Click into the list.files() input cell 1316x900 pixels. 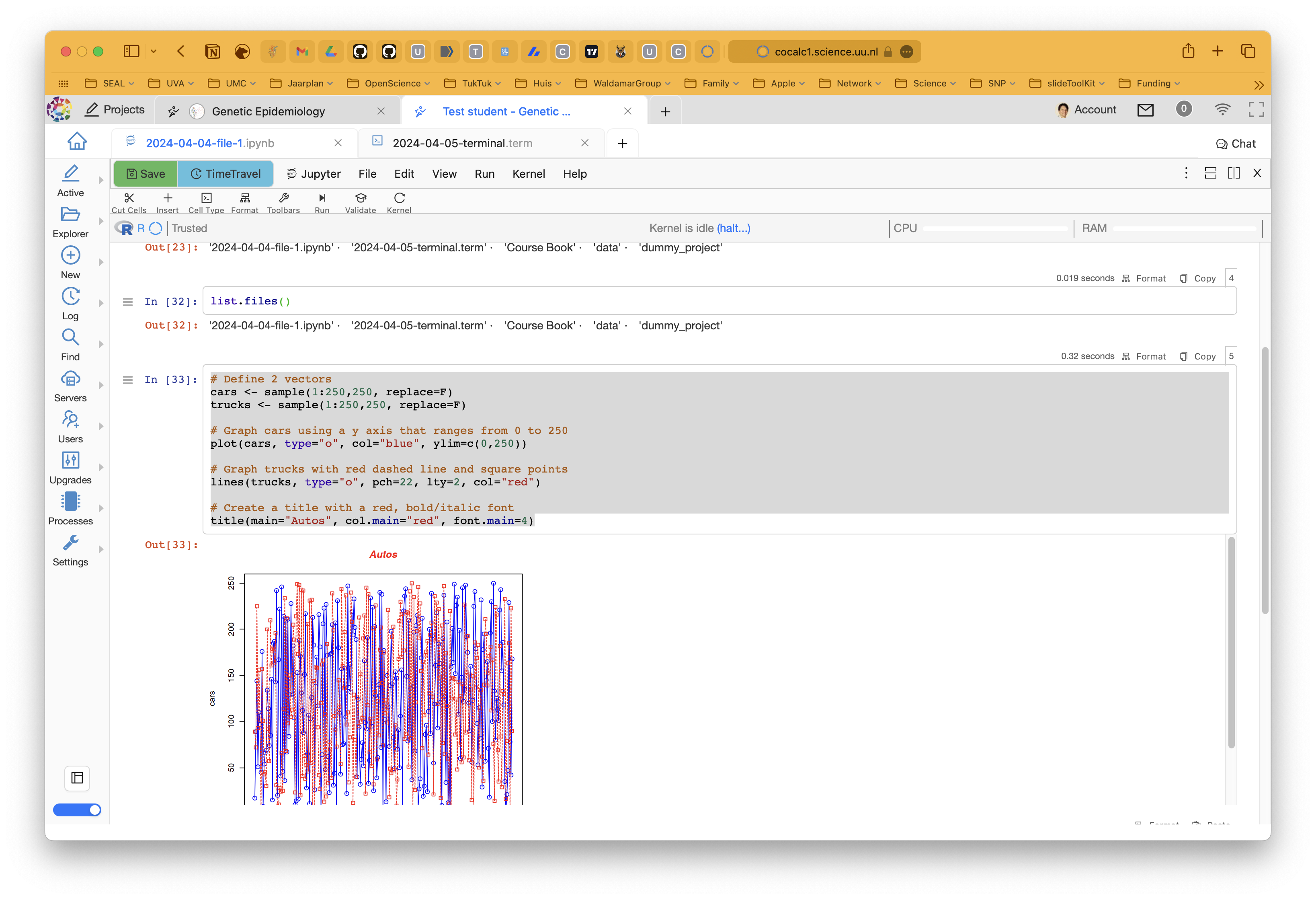(x=719, y=301)
